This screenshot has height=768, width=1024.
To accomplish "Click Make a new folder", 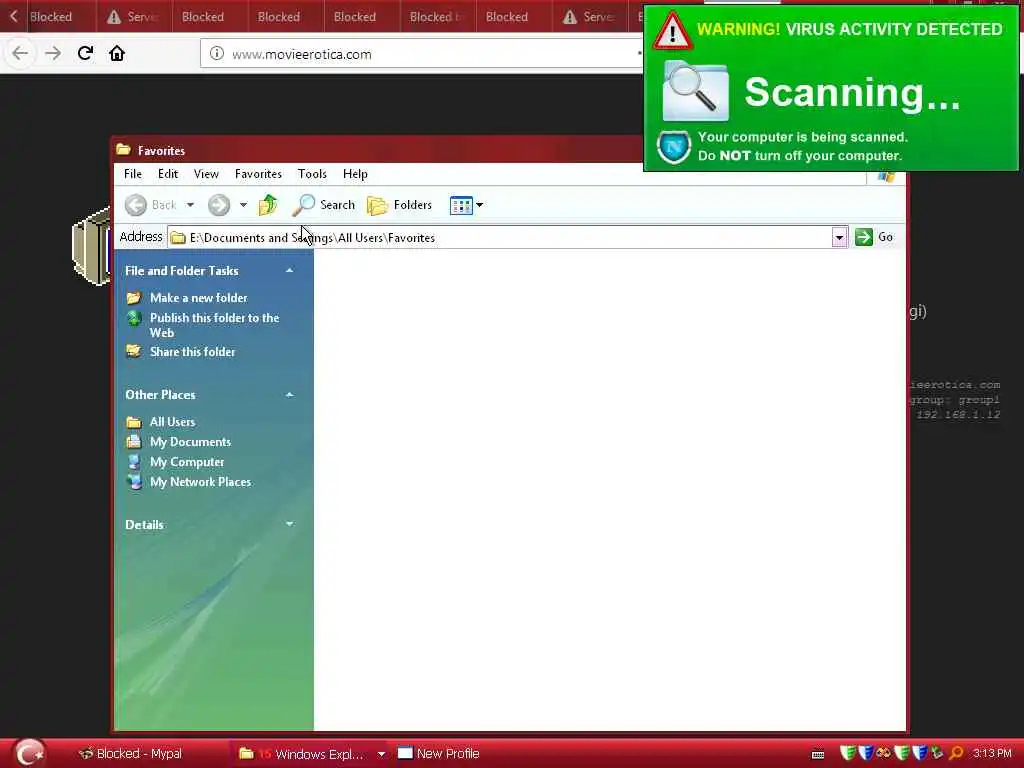I will pyautogui.click(x=199, y=298).
